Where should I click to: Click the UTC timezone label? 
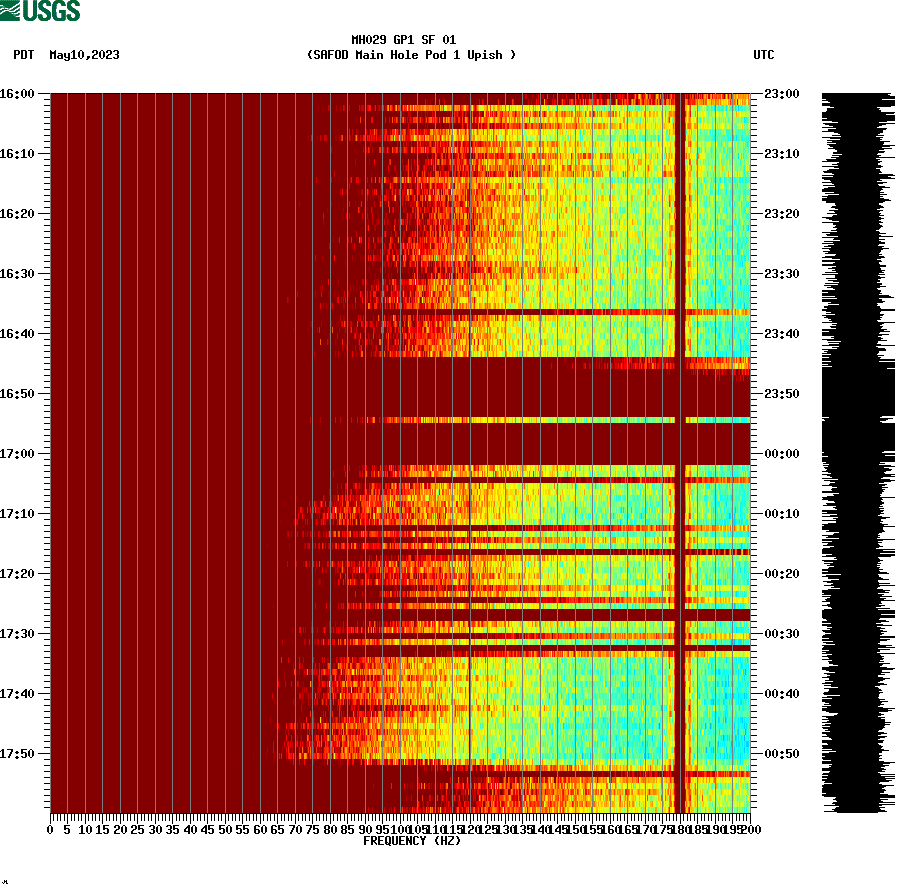765,56
